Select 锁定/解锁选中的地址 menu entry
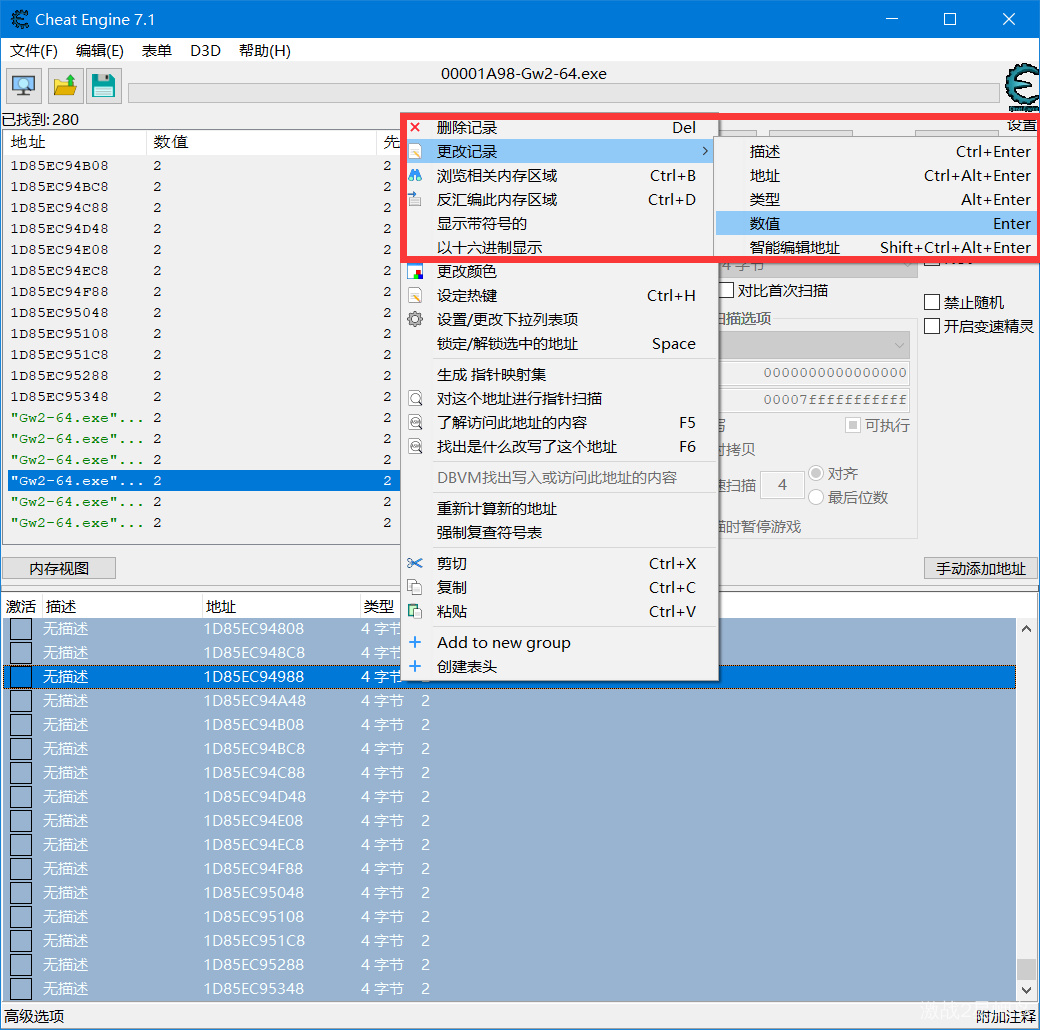Screen dimensions: 1040x1030 point(560,344)
